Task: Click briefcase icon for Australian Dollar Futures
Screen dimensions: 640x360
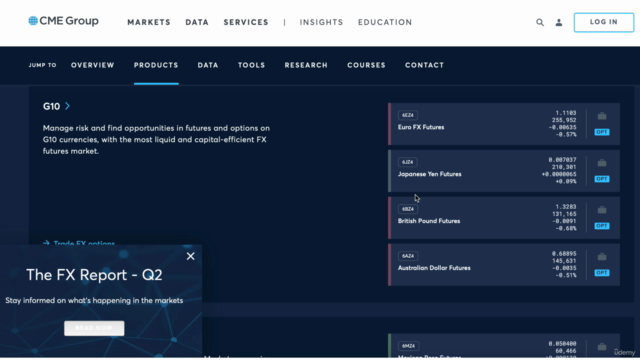Action: 602,257
